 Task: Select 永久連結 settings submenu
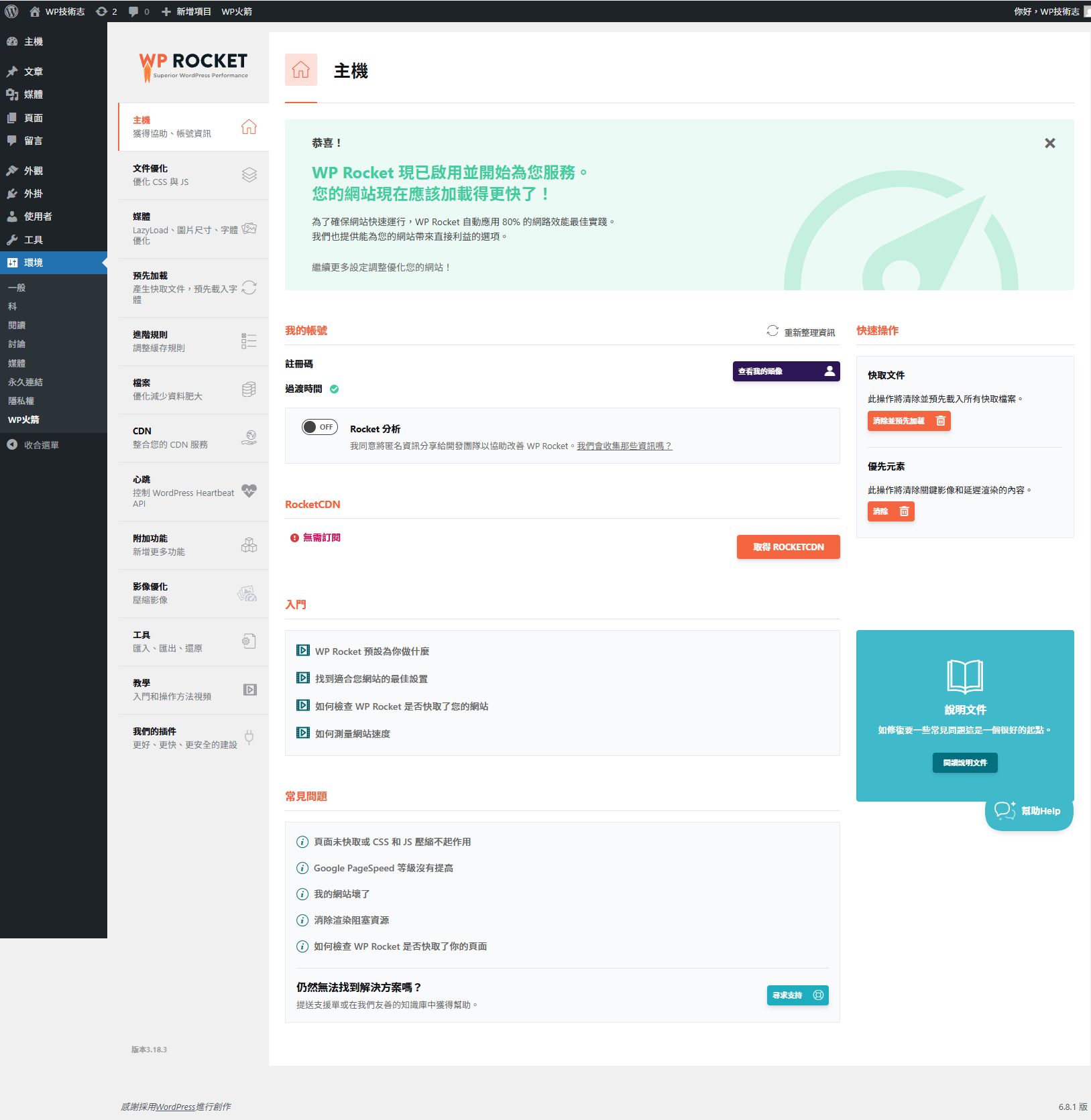[x=25, y=382]
